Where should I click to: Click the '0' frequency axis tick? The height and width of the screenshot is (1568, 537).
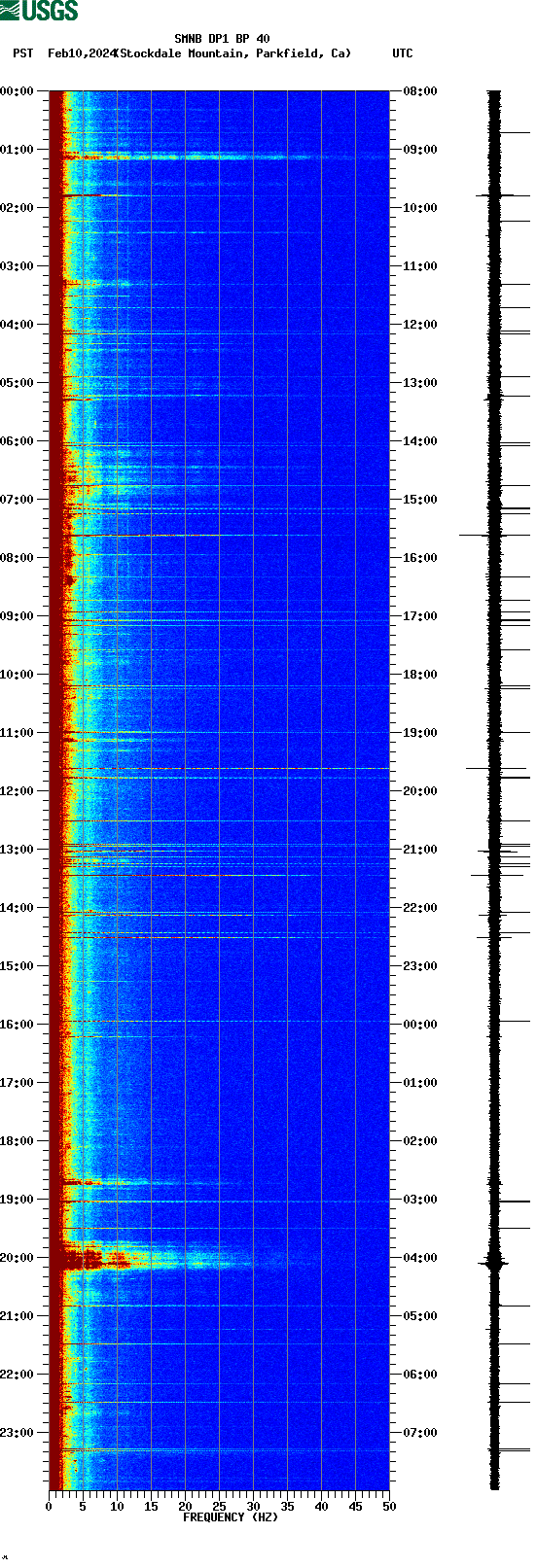(x=49, y=1507)
